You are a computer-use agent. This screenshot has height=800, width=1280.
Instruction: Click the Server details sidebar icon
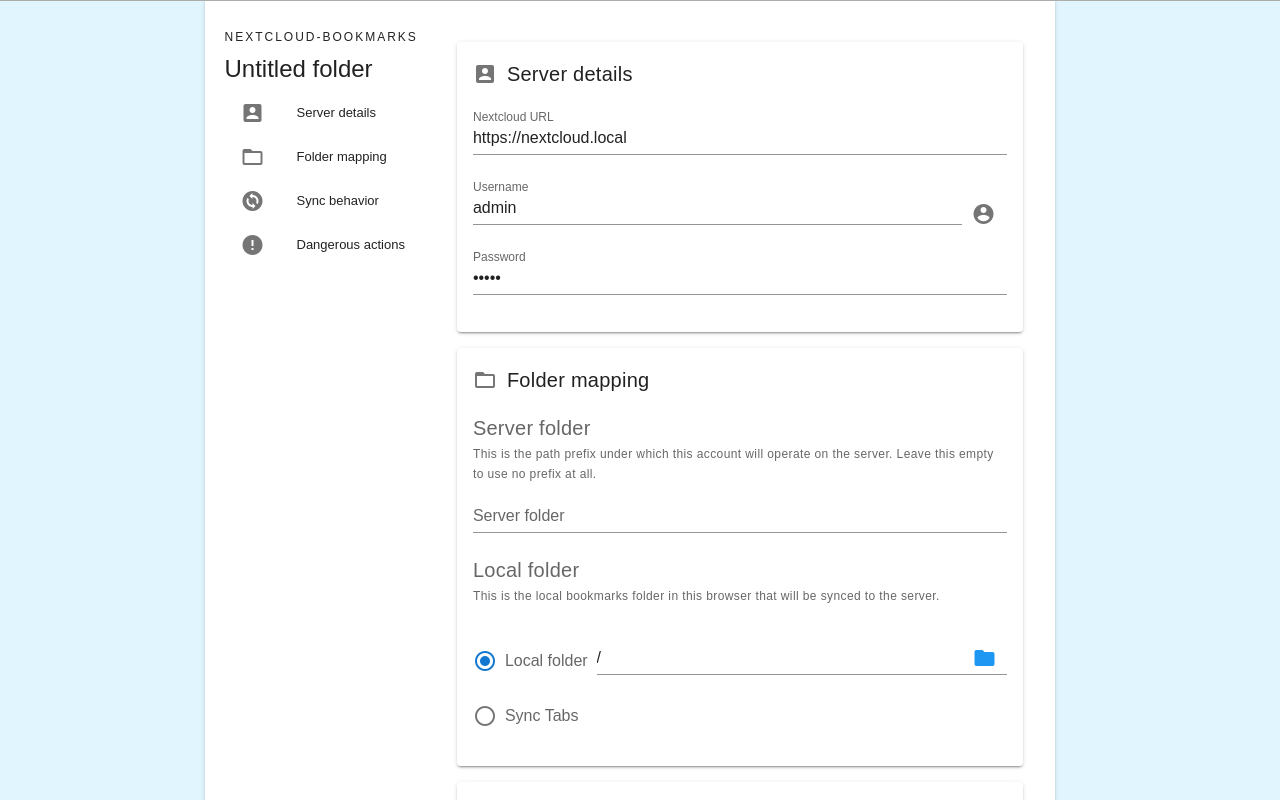click(252, 113)
